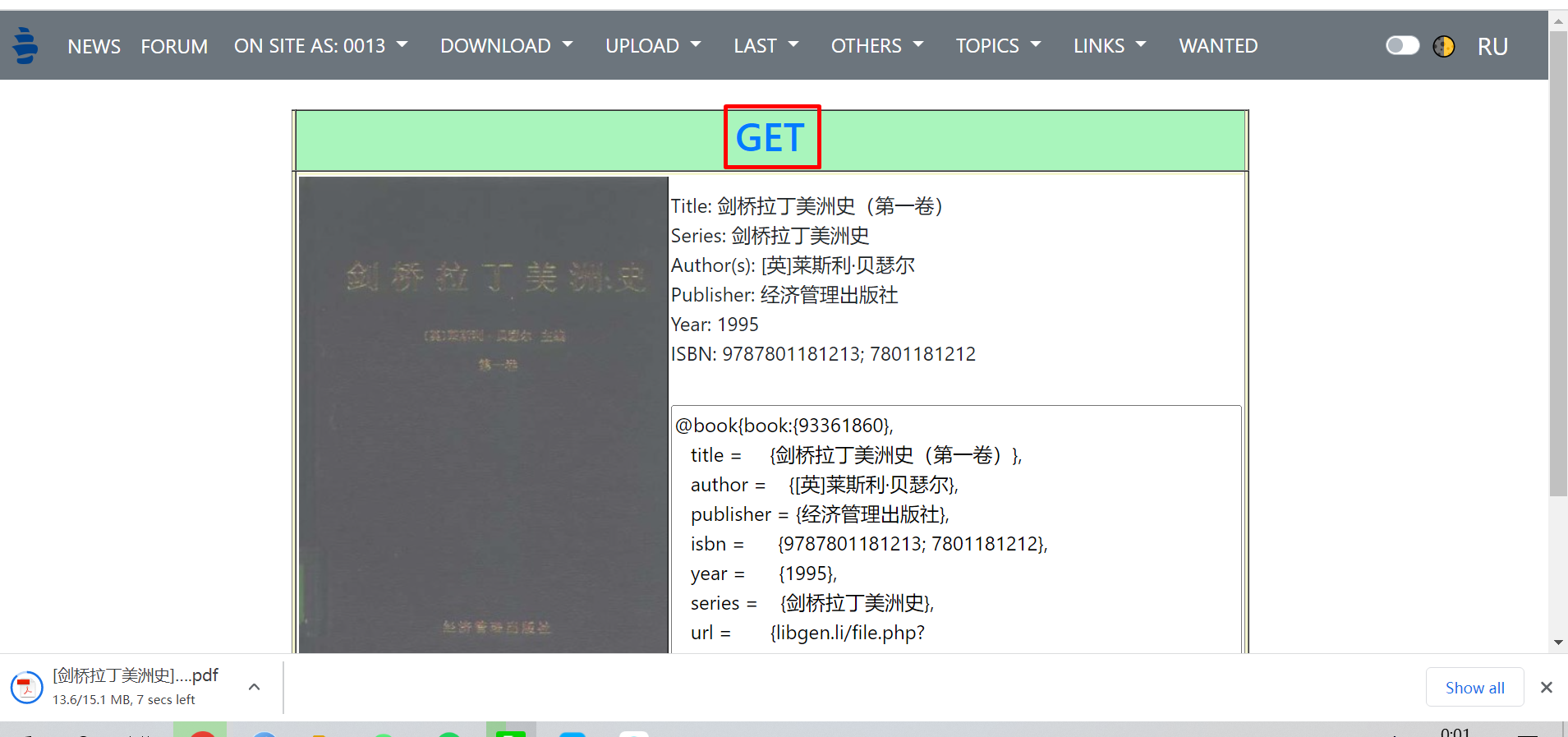1568x737 pixels.
Task: Click Show all downloads button
Action: (x=1474, y=688)
